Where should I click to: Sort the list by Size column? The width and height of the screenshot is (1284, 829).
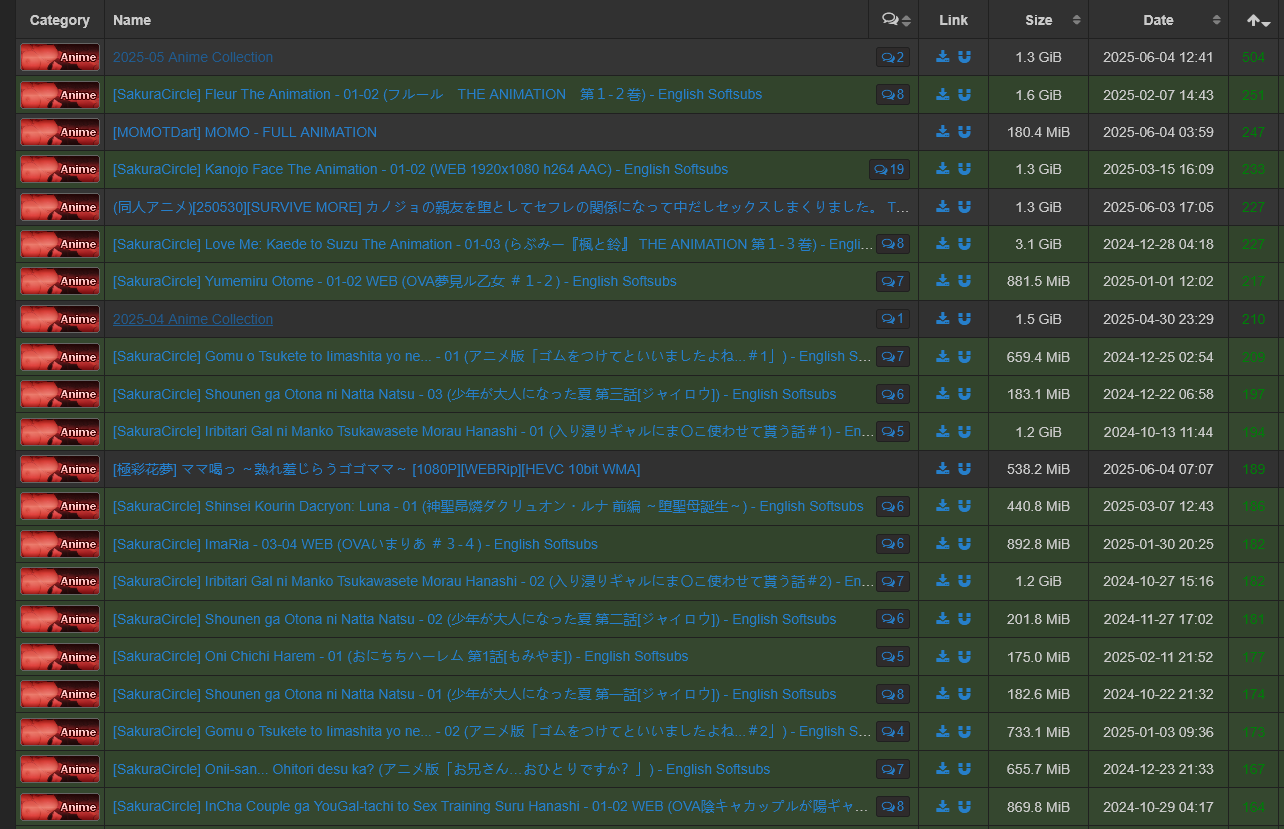(1039, 20)
